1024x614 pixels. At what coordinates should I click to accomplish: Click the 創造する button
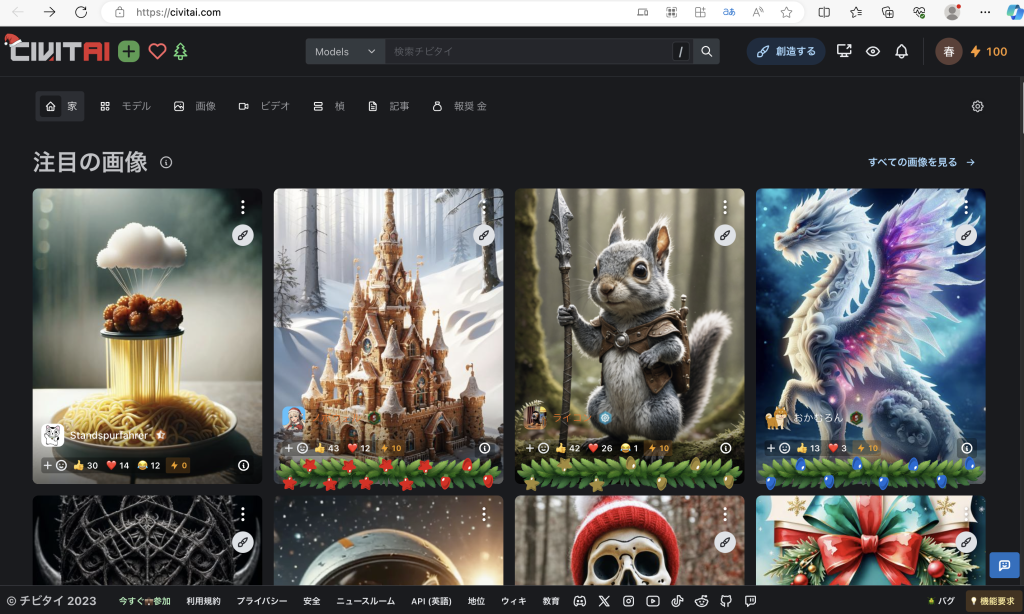(786, 51)
